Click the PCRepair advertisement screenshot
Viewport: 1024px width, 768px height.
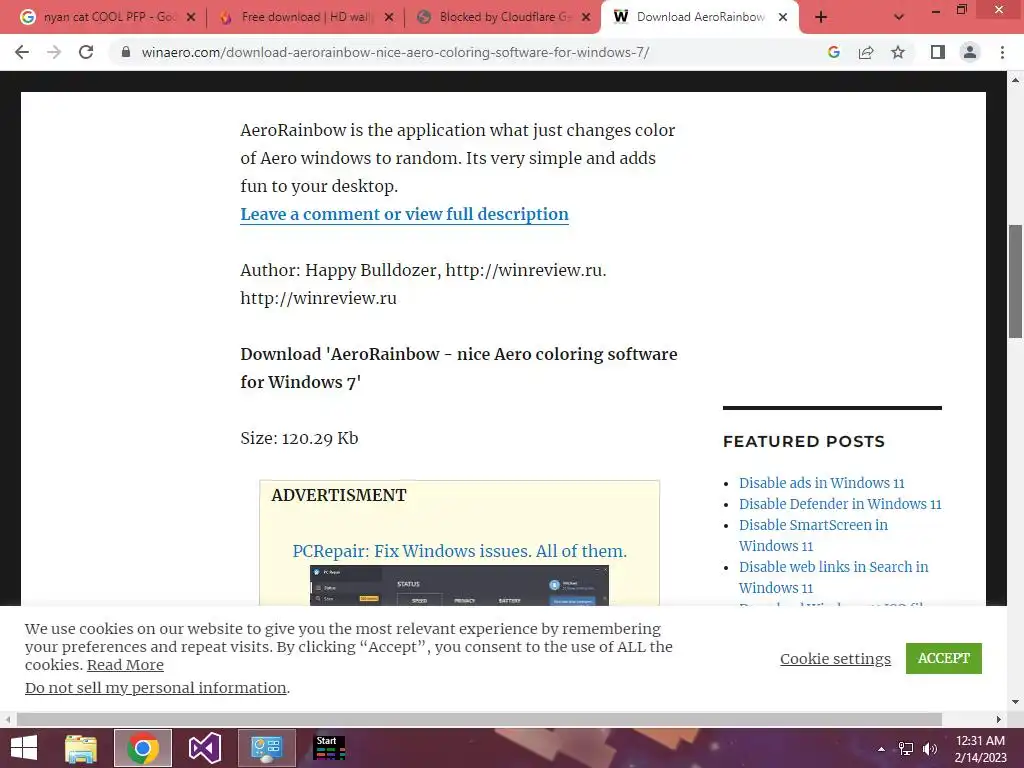(x=459, y=585)
